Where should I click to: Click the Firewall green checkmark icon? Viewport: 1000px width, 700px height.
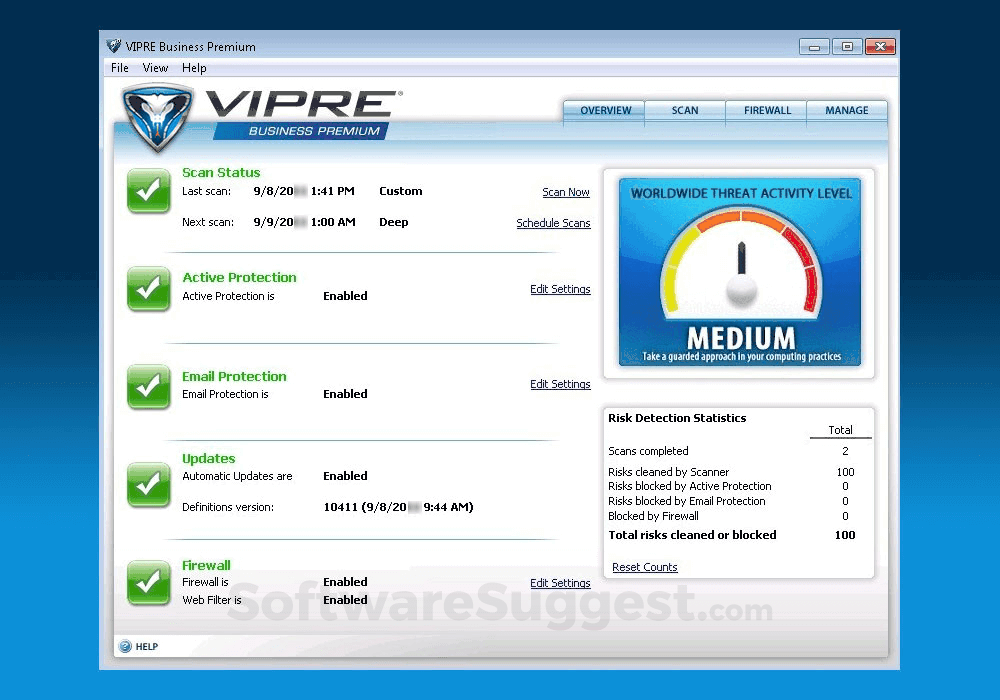[x=148, y=583]
